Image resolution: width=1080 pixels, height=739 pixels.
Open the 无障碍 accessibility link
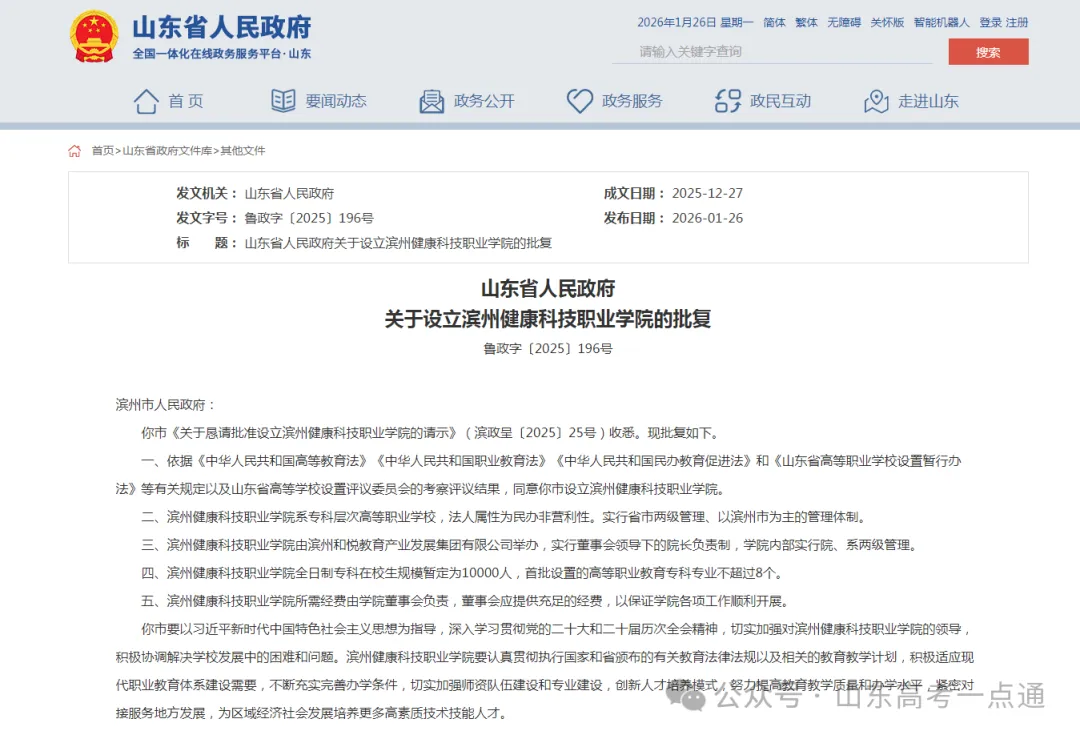[x=844, y=22]
